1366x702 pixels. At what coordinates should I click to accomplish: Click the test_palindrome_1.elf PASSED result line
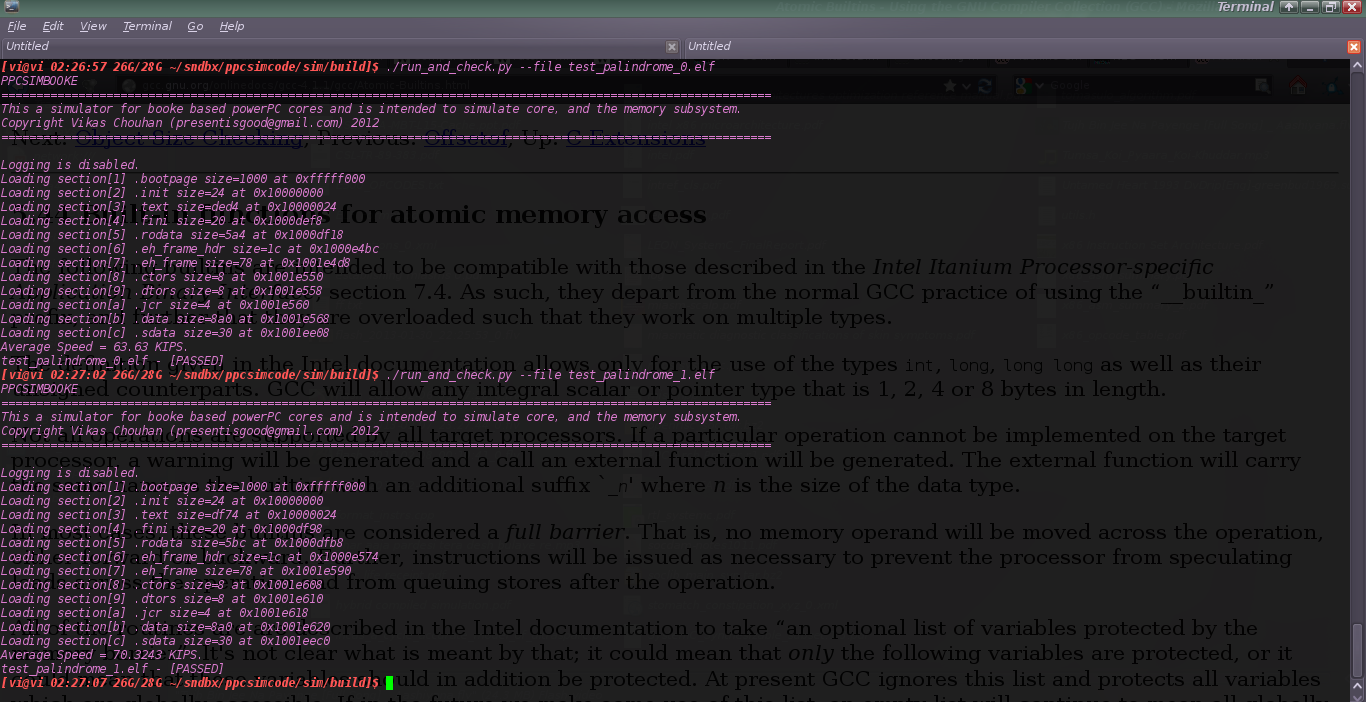pos(112,669)
